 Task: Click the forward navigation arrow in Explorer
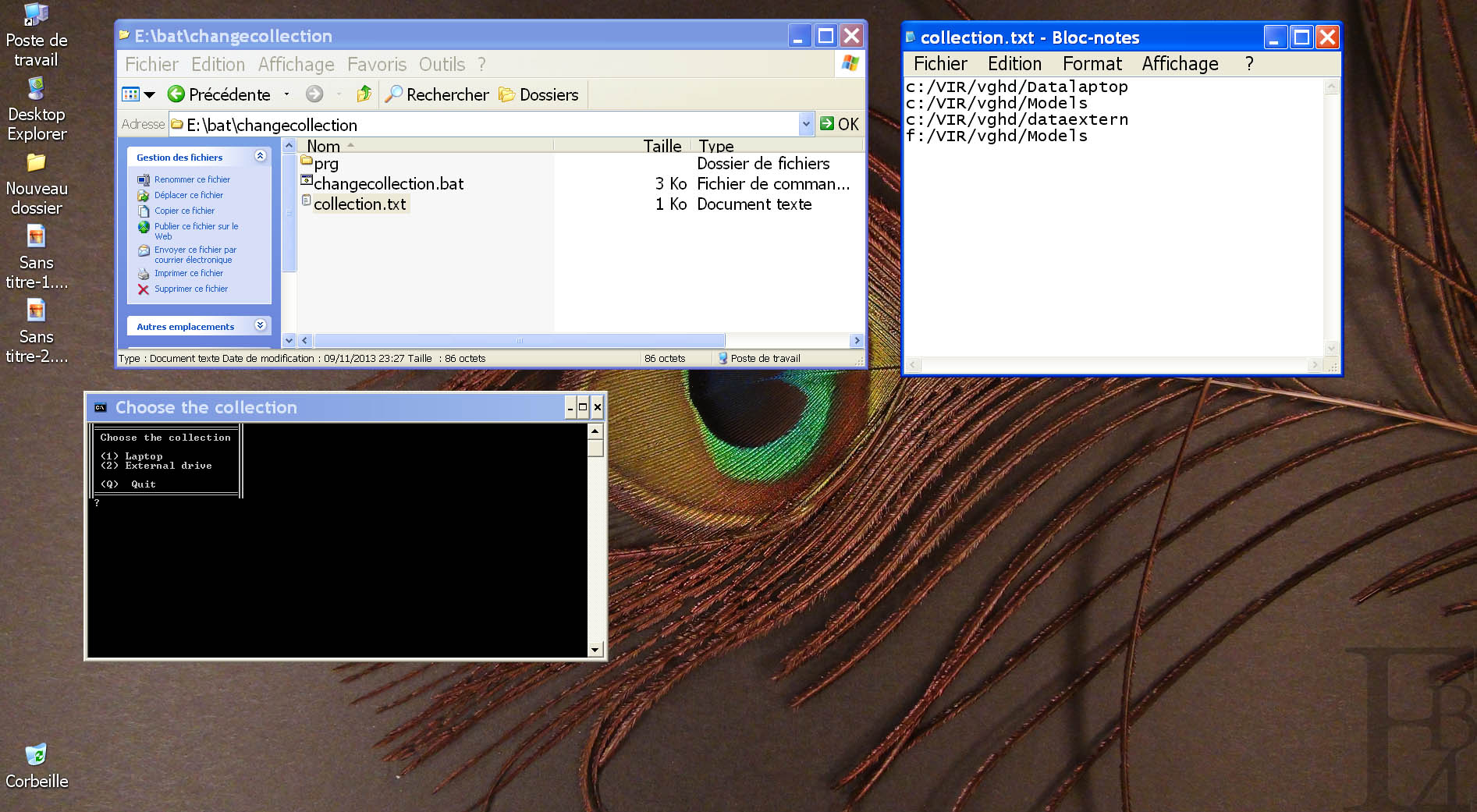tap(314, 94)
